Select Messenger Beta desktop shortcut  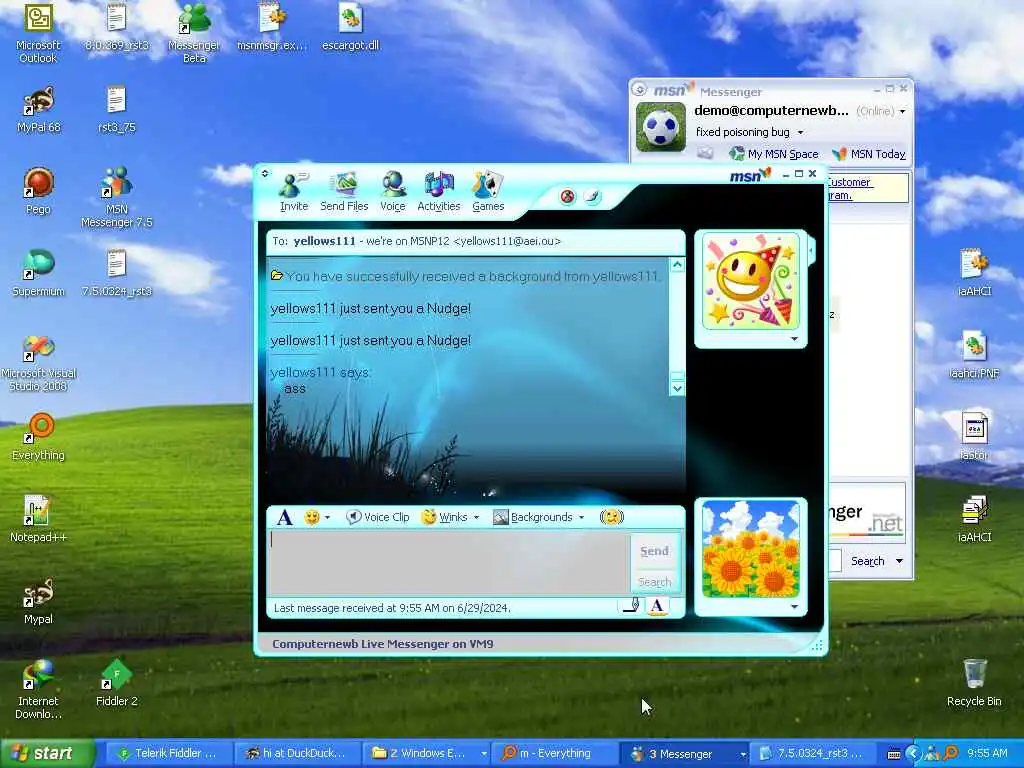(x=194, y=33)
